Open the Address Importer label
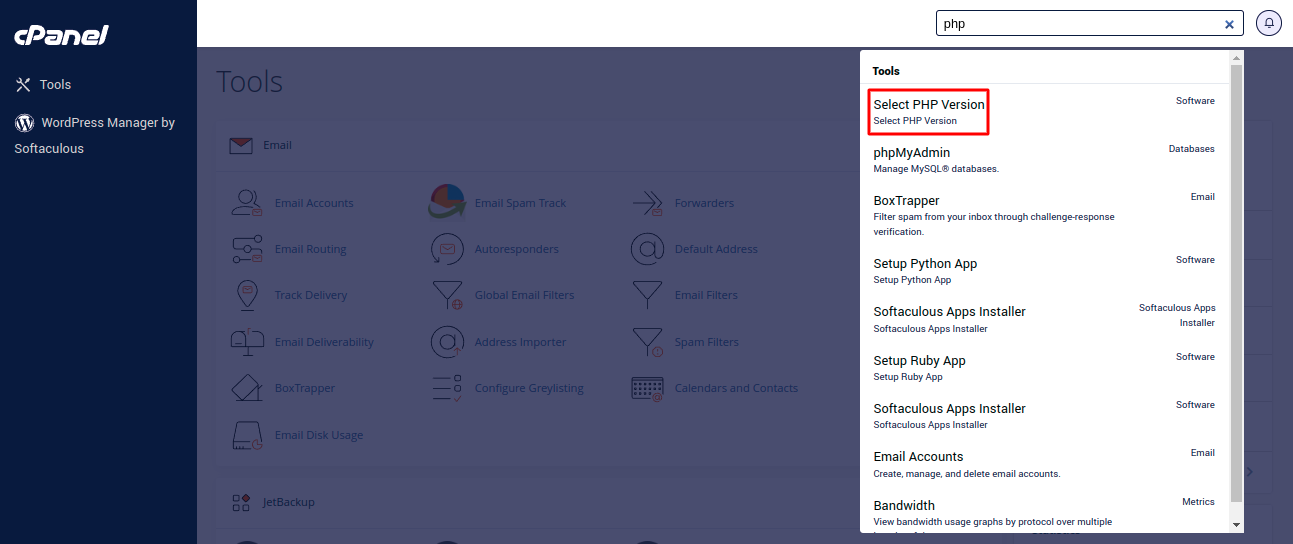The width and height of the screenshot is (1293, 544). (520, 342)
